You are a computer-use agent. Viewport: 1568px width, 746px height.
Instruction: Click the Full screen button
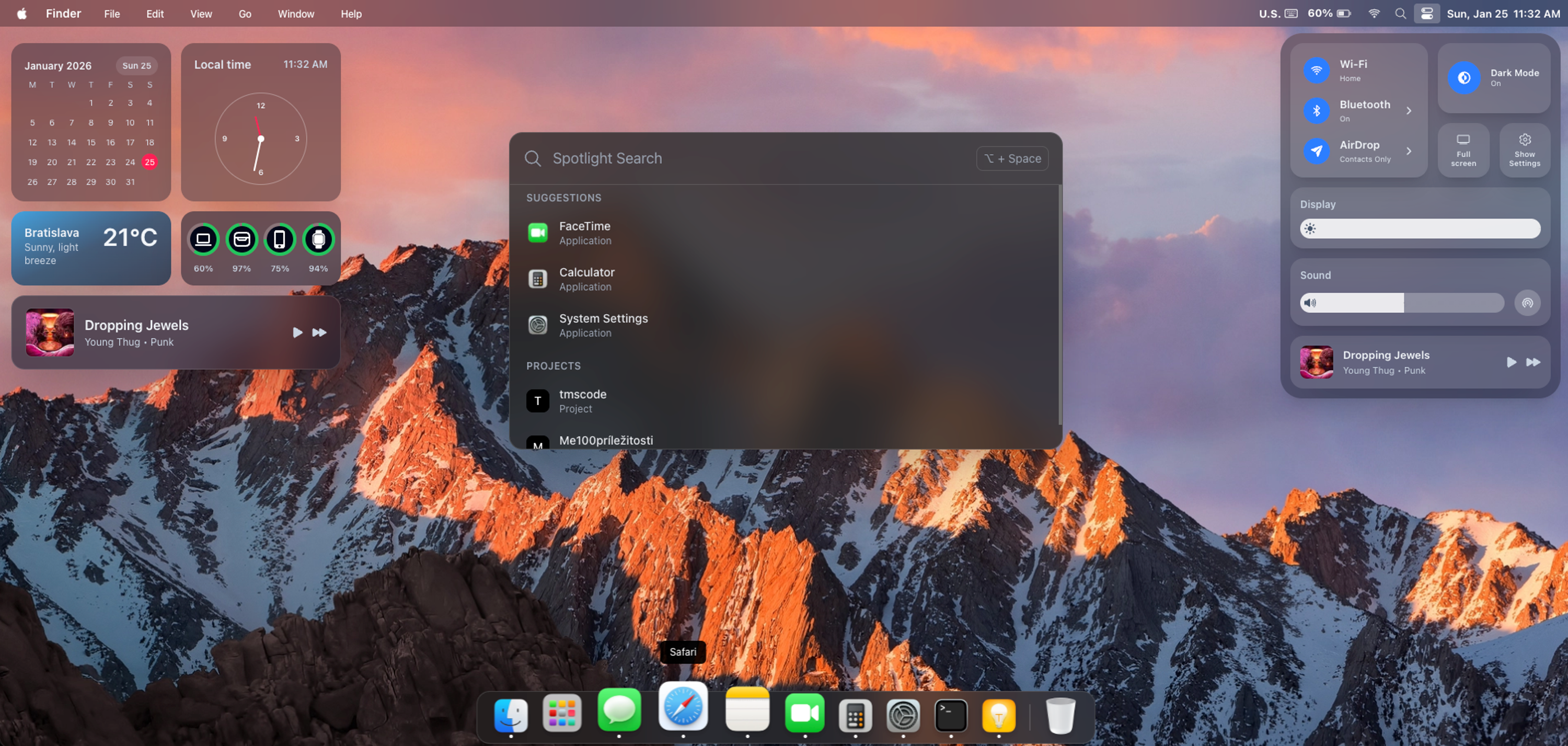tap(1463, 151)
